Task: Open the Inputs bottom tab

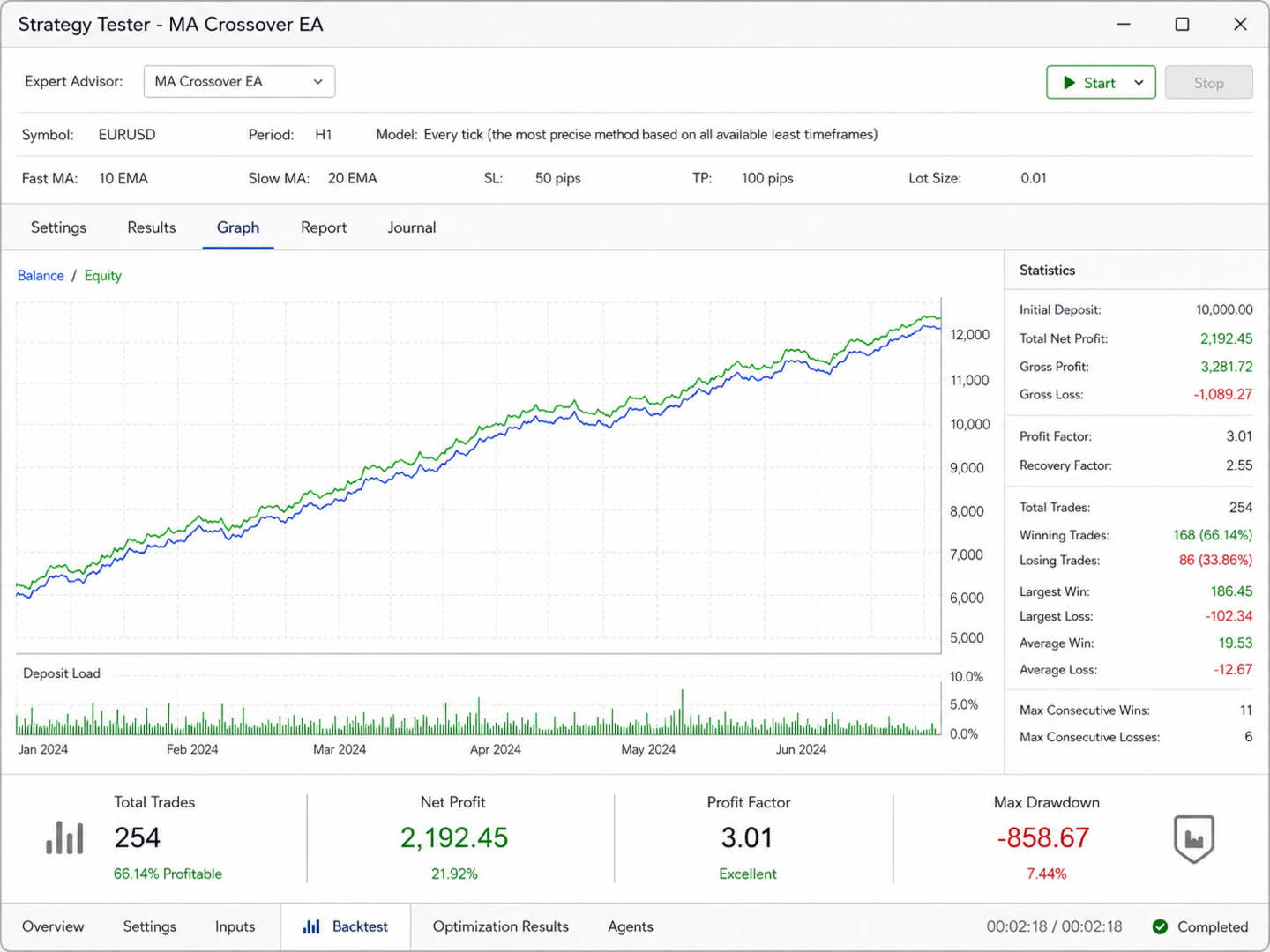Action: click(235, 926)
